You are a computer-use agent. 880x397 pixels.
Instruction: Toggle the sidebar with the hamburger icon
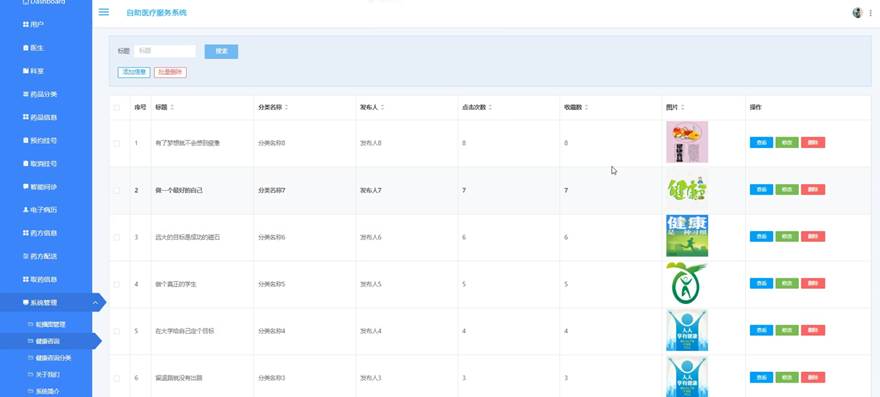(104, 12)
